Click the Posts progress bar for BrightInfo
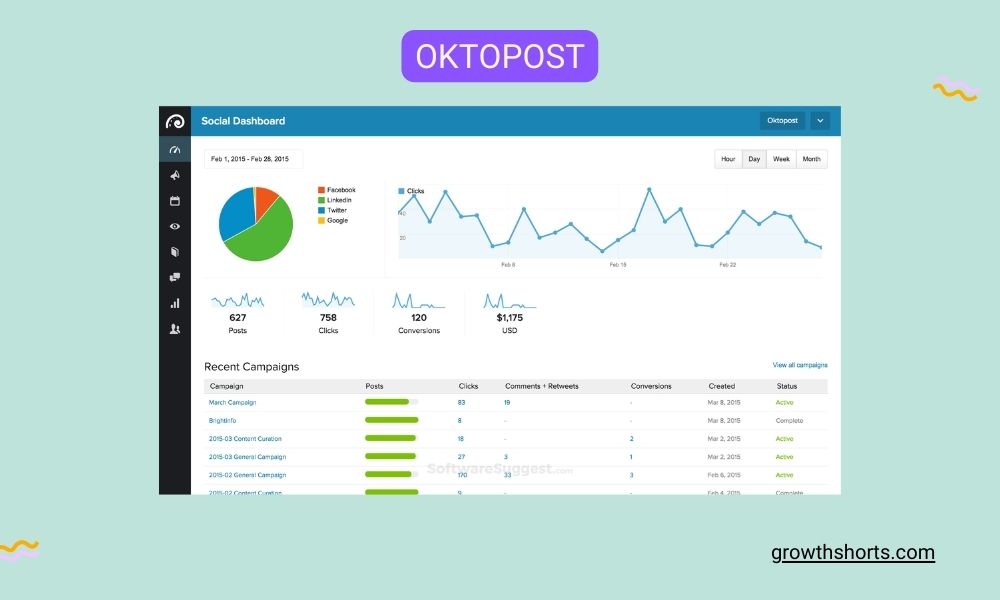 click(390, 420)
